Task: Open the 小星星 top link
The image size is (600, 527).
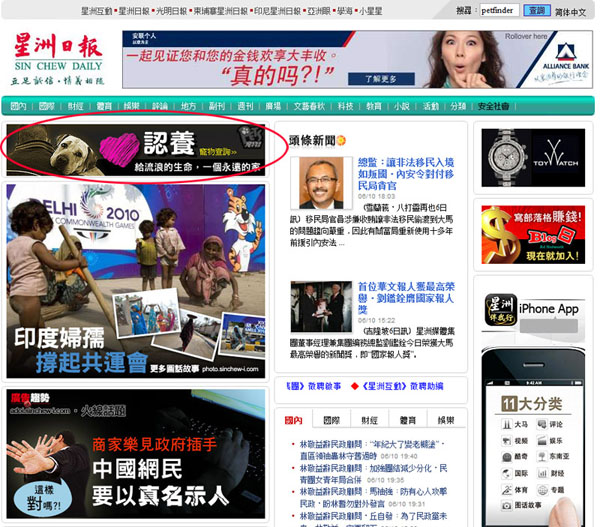Action: (x=370, y=11)
